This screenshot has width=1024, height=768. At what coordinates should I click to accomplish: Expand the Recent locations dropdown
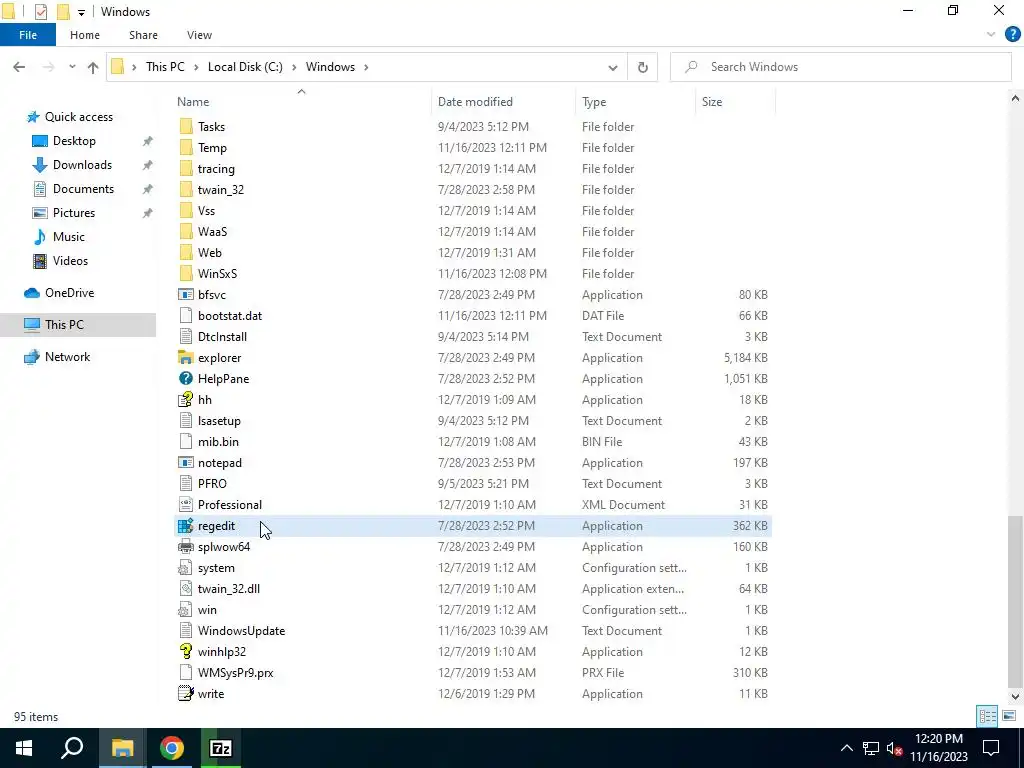coord(72,67)
